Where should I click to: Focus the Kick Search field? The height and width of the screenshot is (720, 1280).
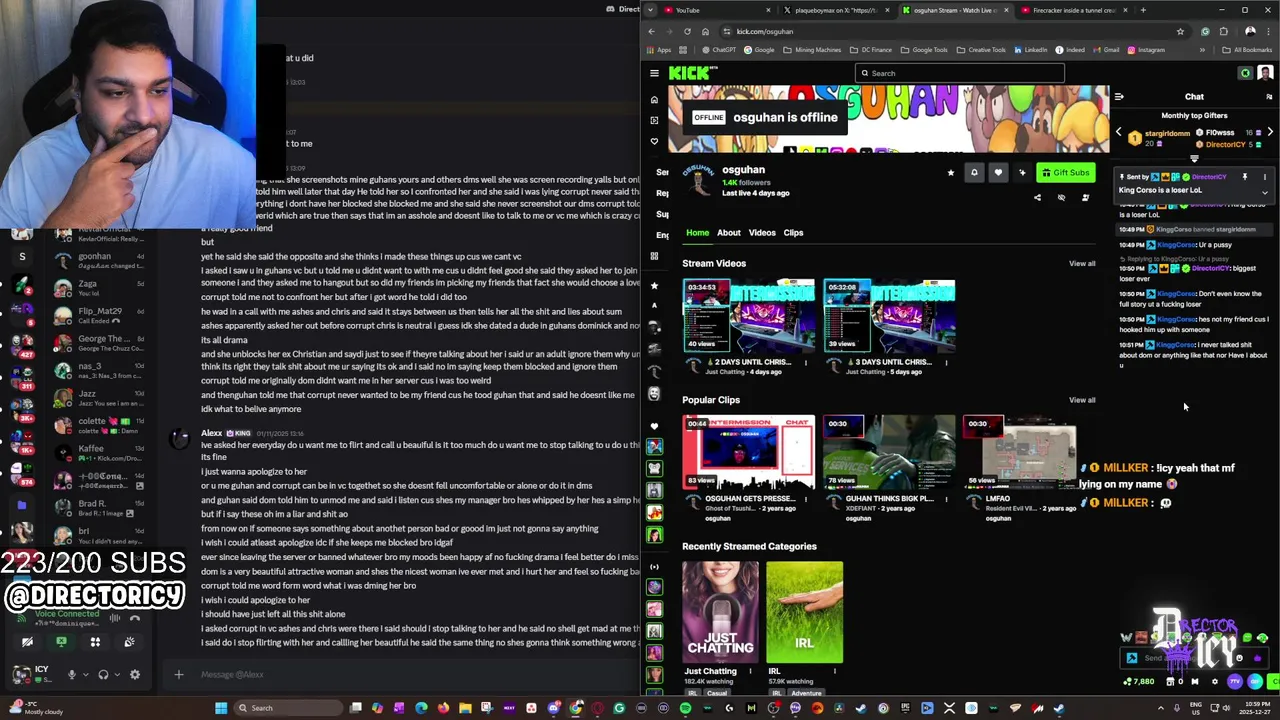click(960, 73)
